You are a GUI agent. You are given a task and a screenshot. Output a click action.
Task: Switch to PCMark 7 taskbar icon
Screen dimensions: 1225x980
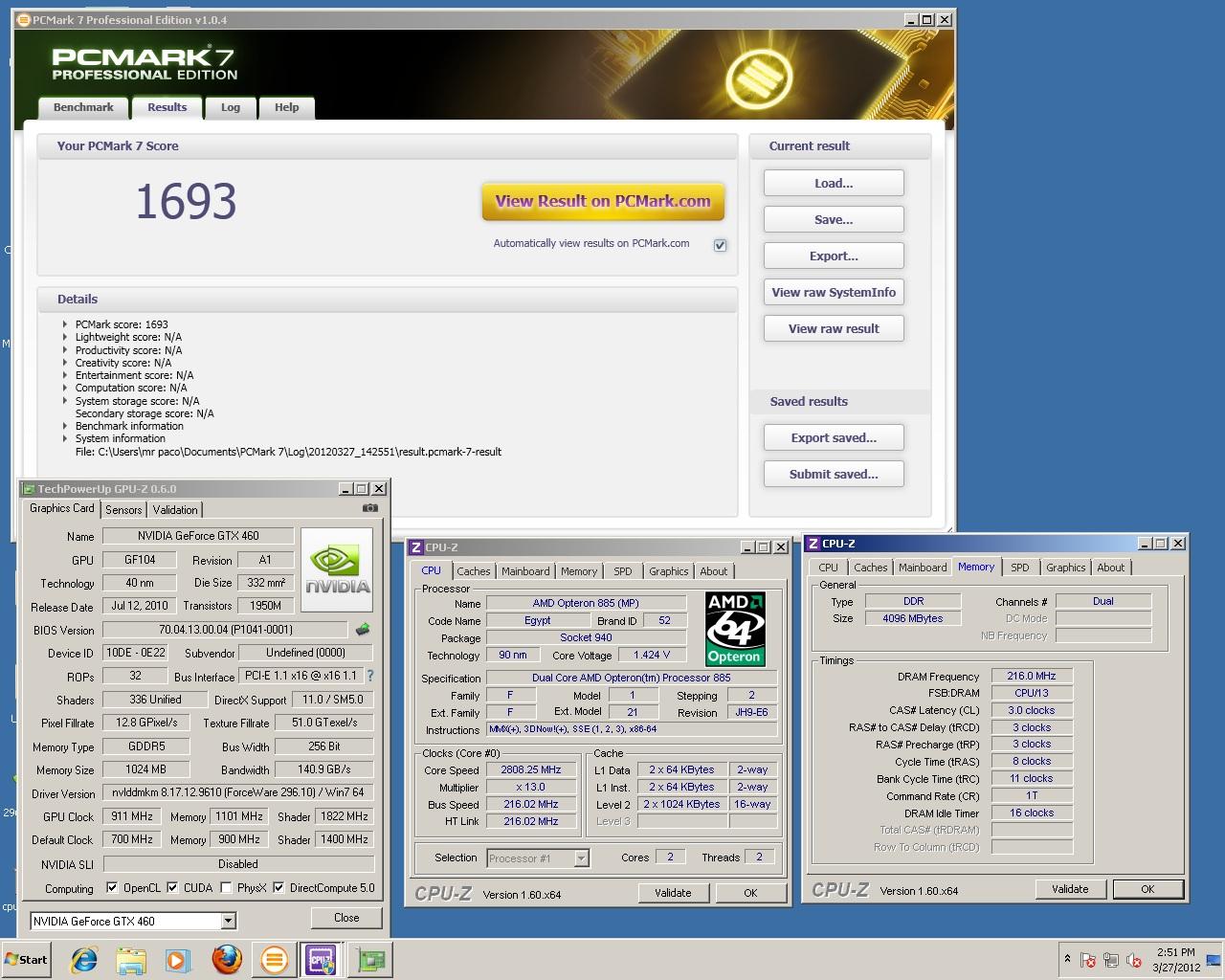click(274, 959)
